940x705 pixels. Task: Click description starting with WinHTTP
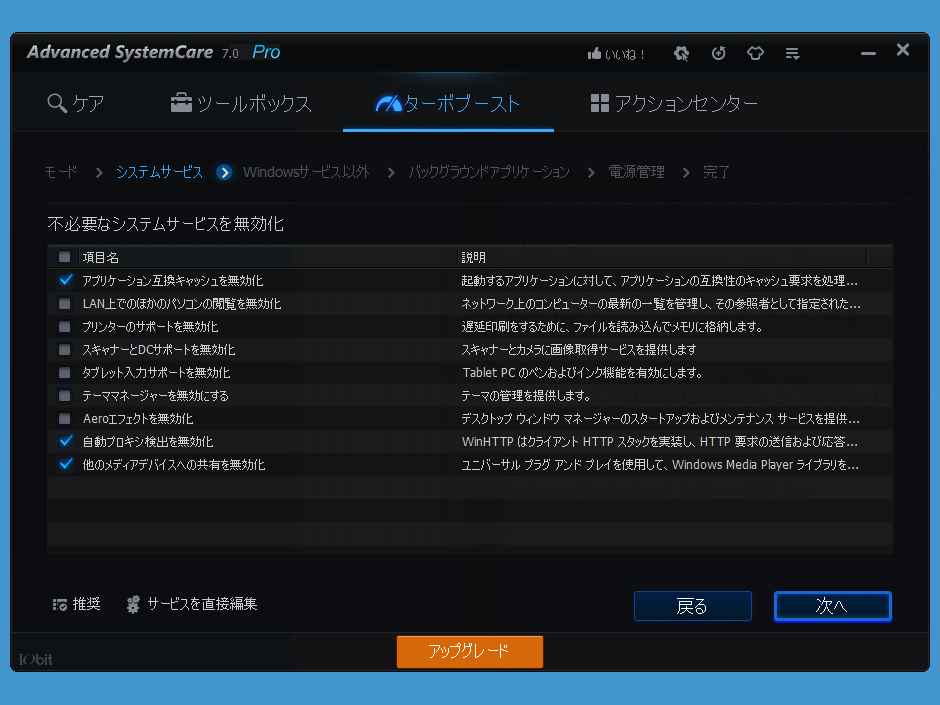point(660,442)
